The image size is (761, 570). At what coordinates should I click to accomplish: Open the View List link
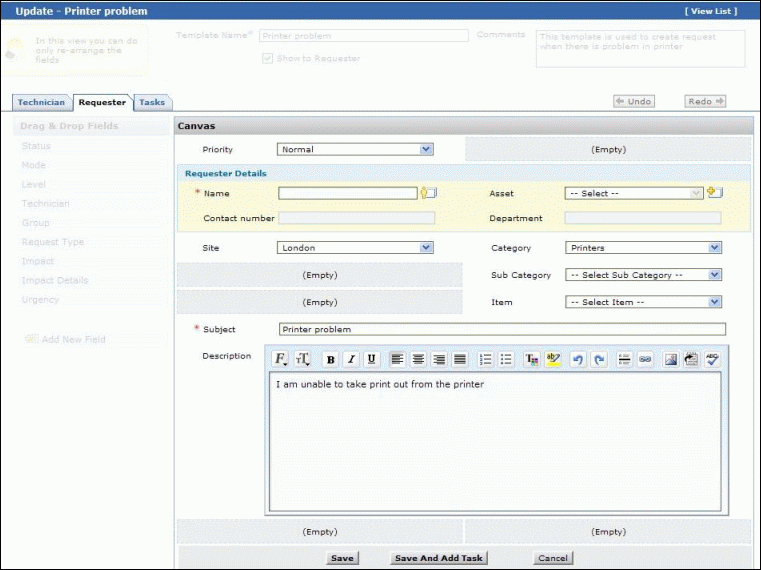(x=711, y=11)
